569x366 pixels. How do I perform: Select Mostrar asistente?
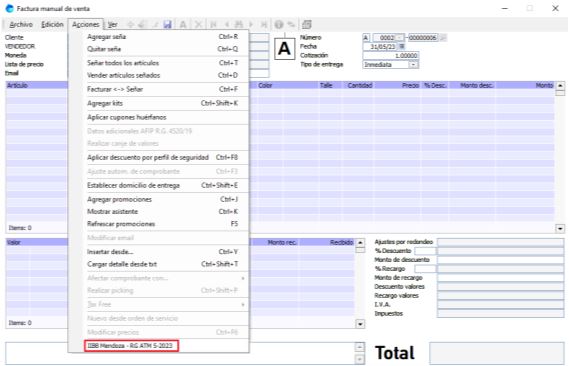pyautogui.click(x=159, y=211)
